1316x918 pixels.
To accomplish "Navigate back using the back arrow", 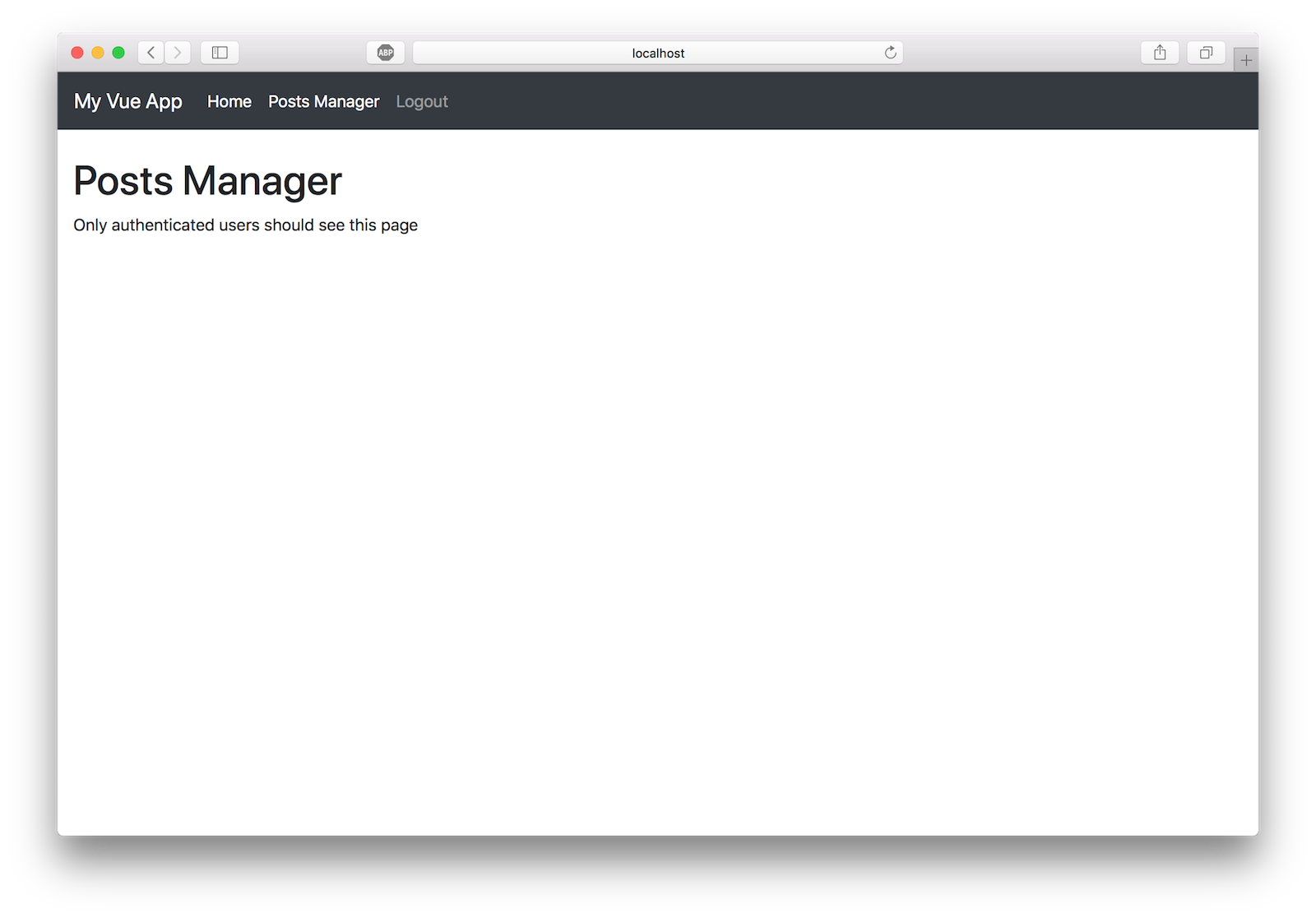I will (x=151, y=52).
